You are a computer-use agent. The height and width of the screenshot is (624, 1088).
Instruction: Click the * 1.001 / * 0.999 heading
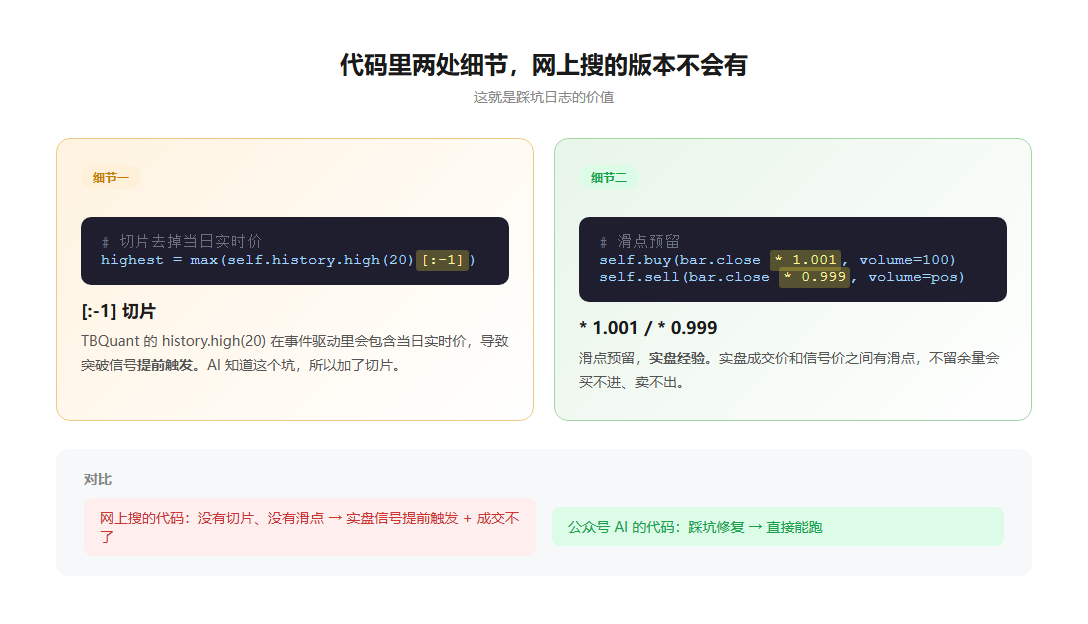[x=648, y=328]
